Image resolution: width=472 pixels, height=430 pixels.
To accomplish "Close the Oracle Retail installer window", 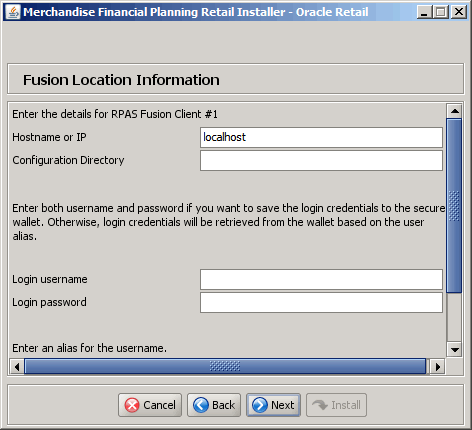I will [459, 12].
